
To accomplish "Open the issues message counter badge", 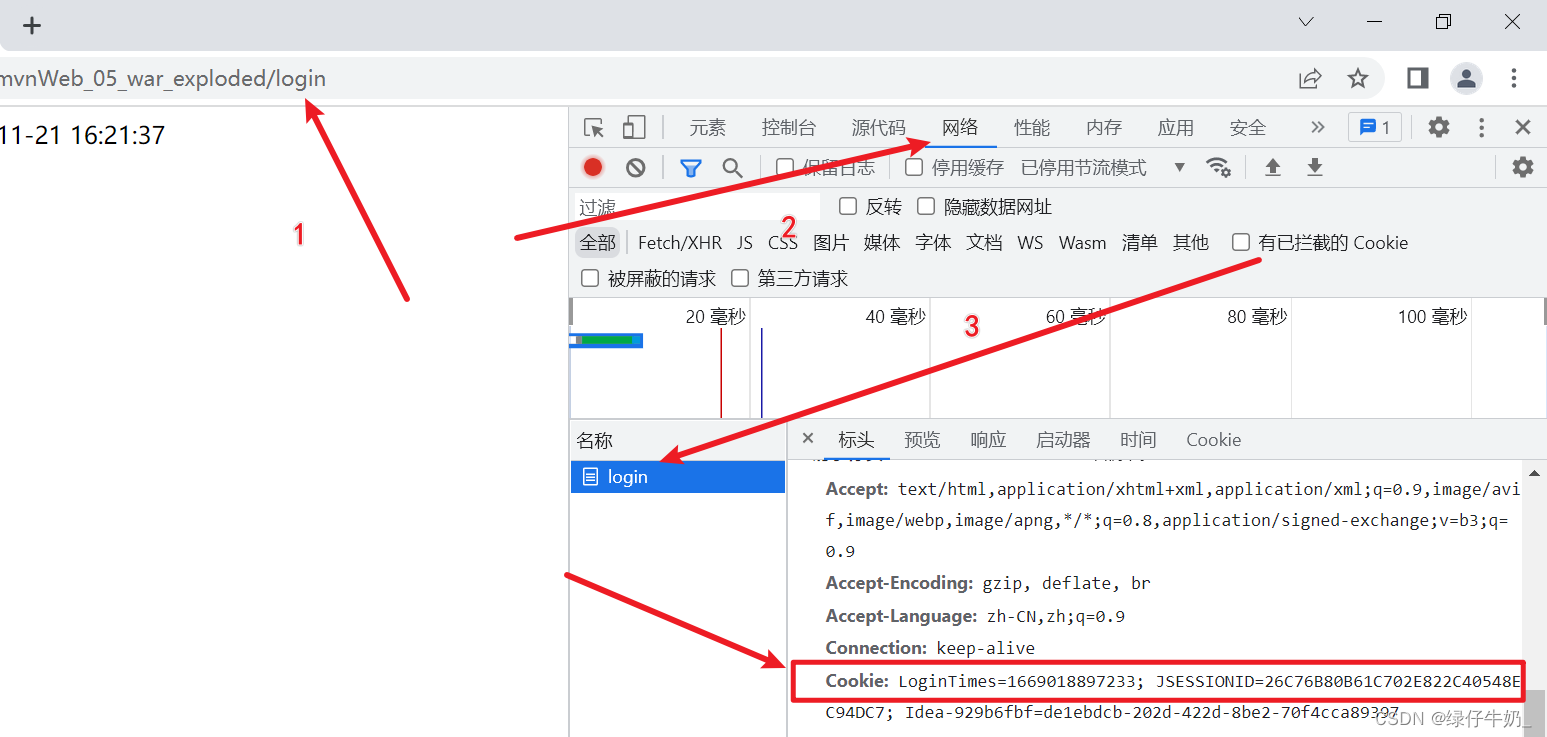I will click(x=1375, y=127).
